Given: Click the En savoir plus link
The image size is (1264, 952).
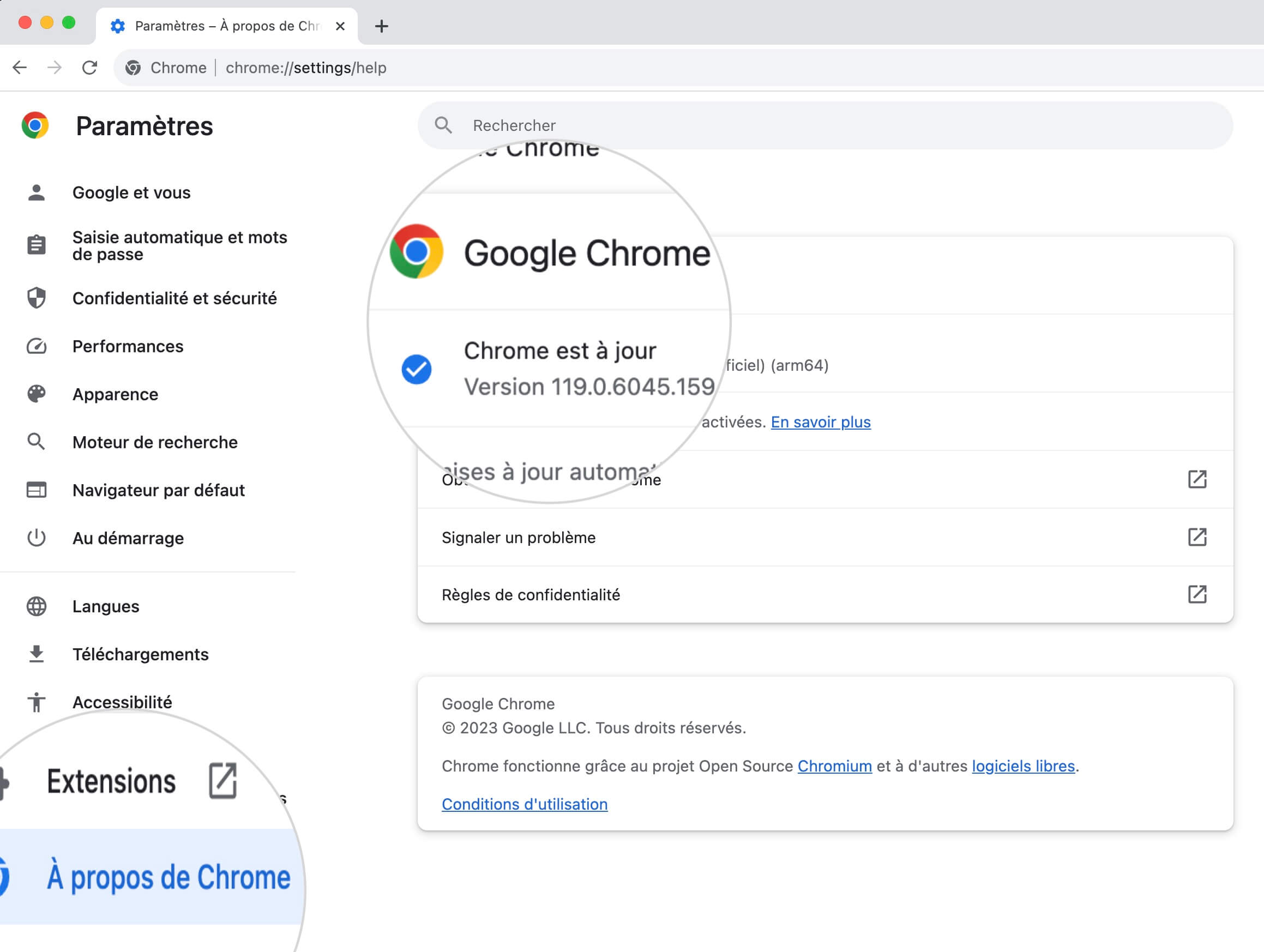Looking at the screenshot, I should tap(821, 421).
